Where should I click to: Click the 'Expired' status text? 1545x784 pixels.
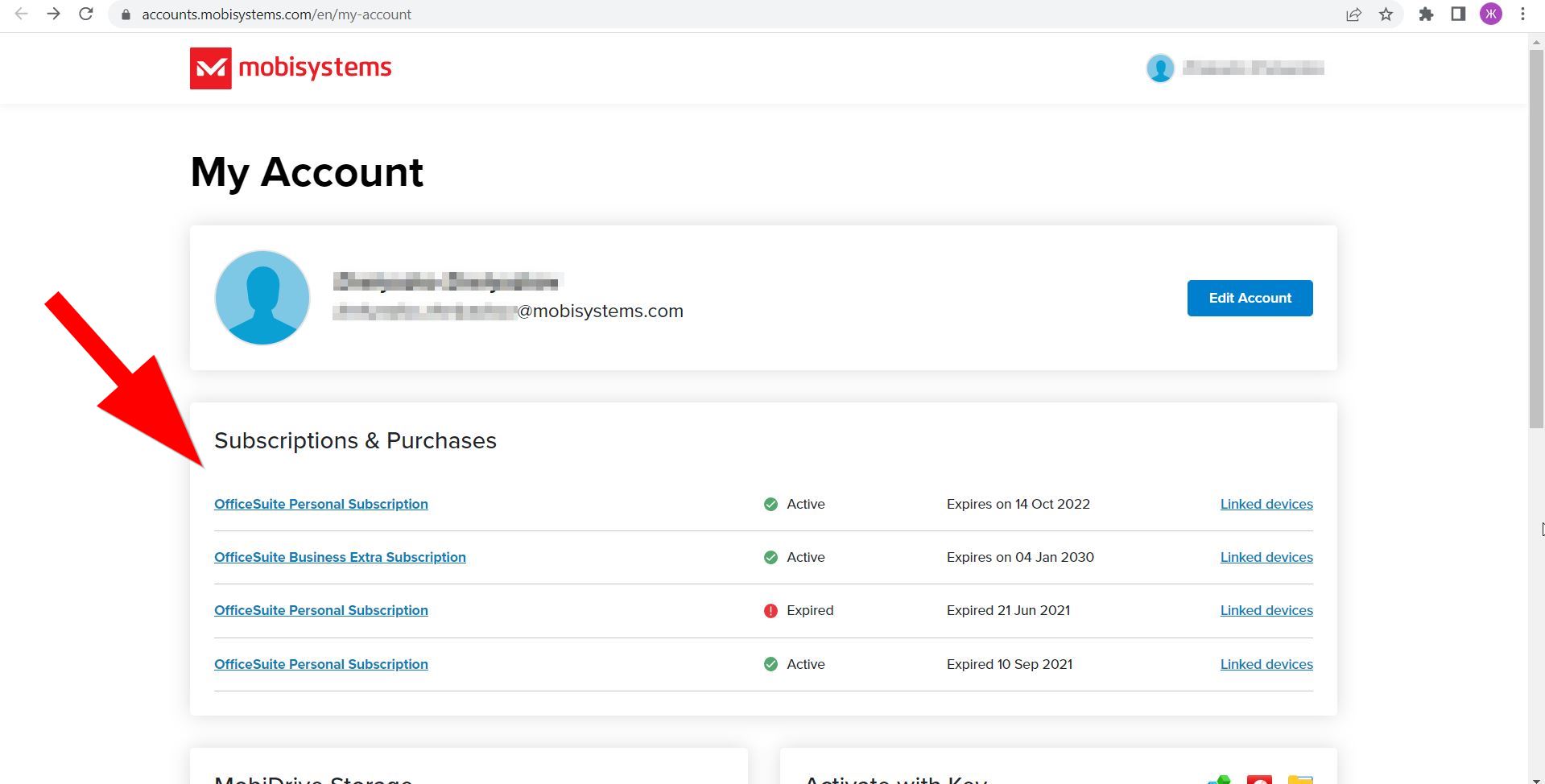(810, 610)
